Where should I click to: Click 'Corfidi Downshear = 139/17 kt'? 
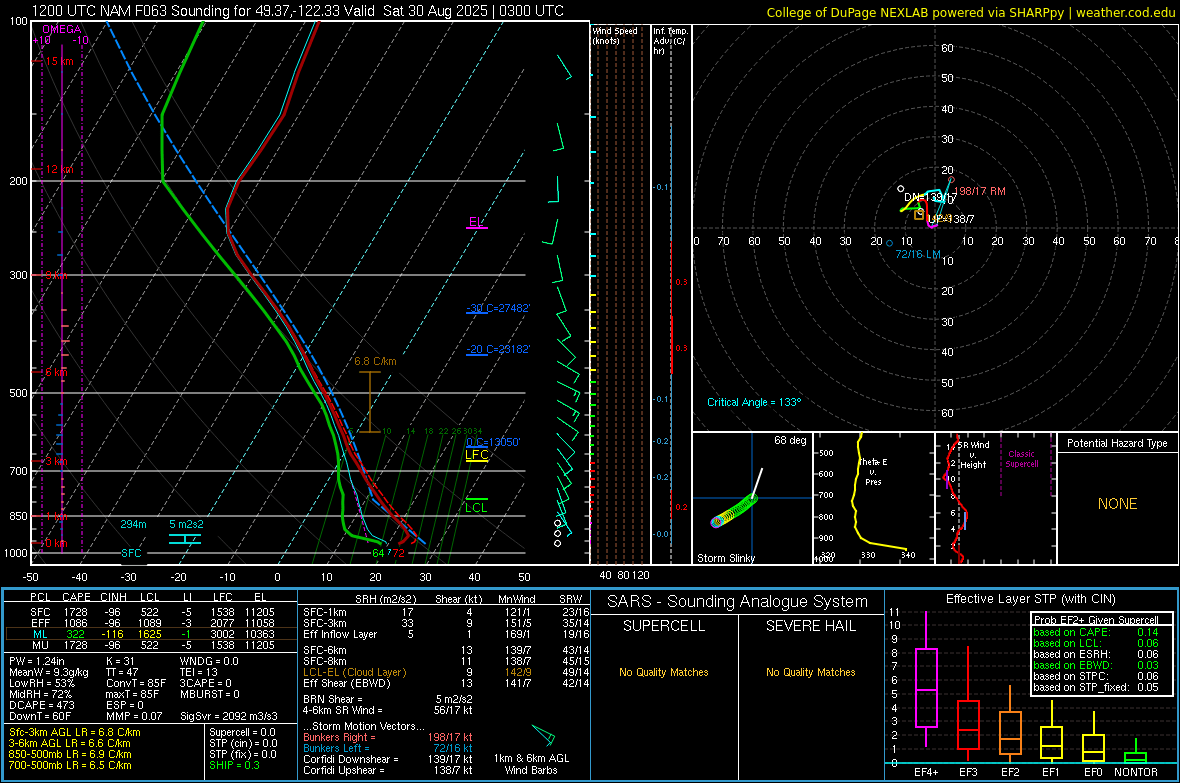(x=388, y=759)
